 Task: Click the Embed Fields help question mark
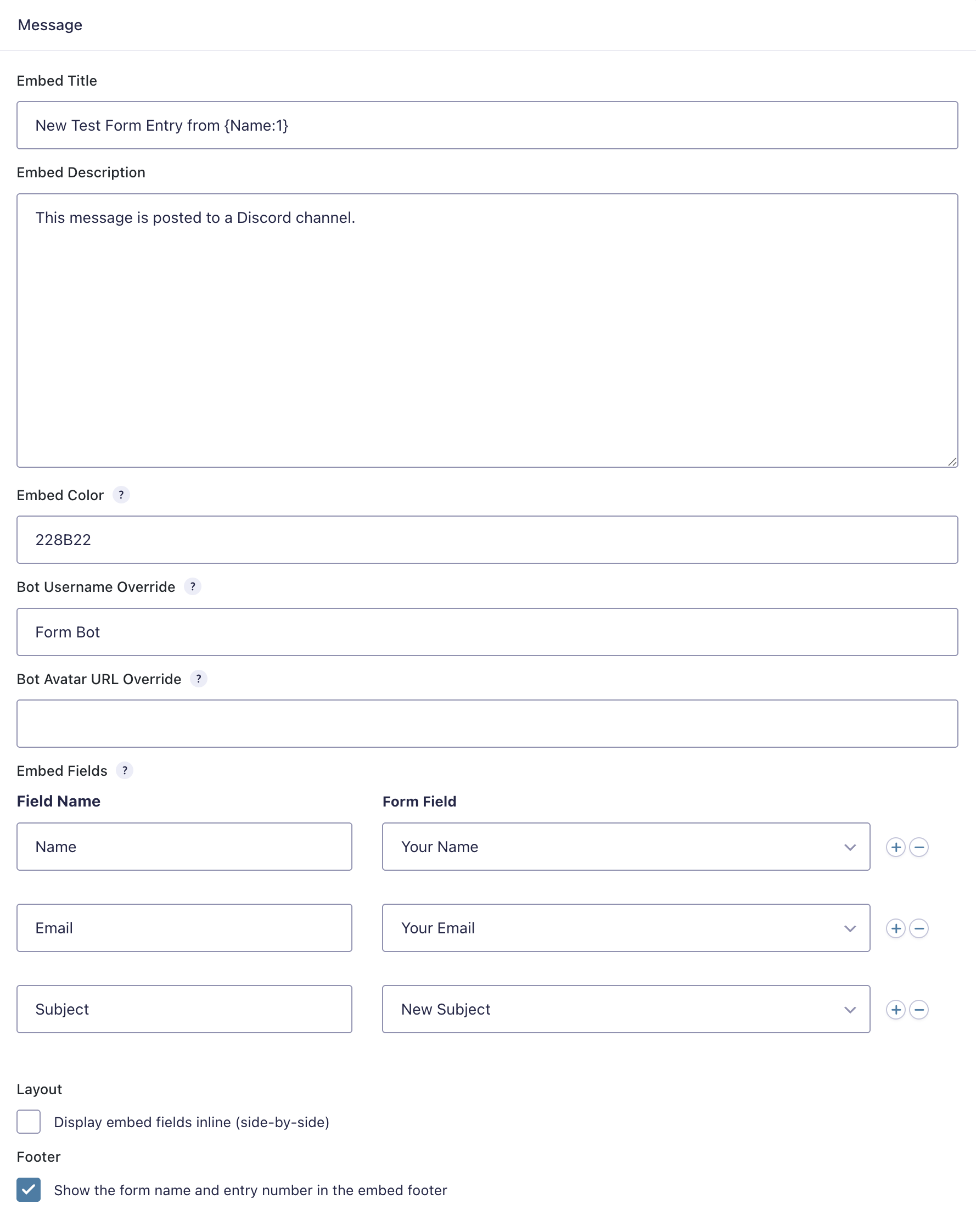coord(125,770)
